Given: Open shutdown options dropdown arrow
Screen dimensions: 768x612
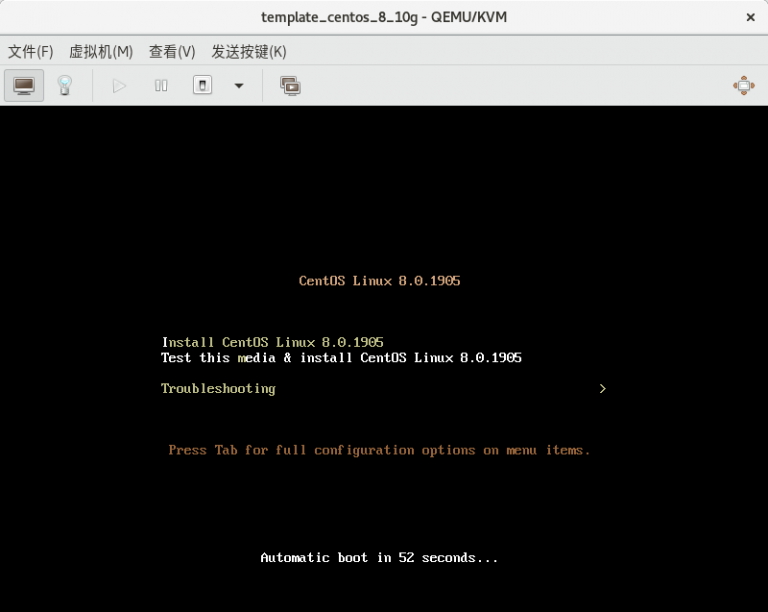Looking at the screenshot, I should 239,86.
